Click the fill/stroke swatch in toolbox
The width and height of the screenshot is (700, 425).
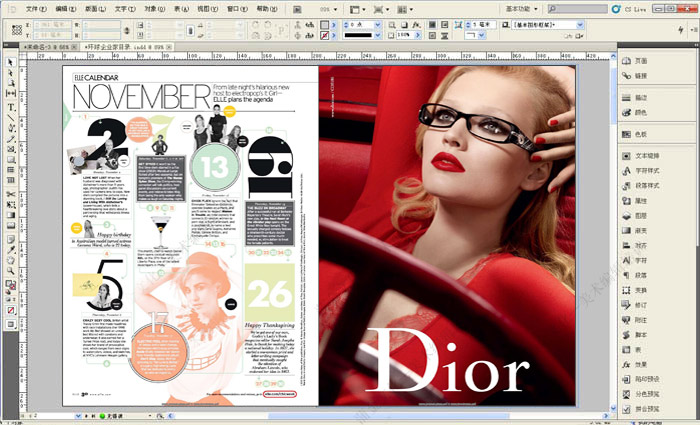tap(11, 284)
